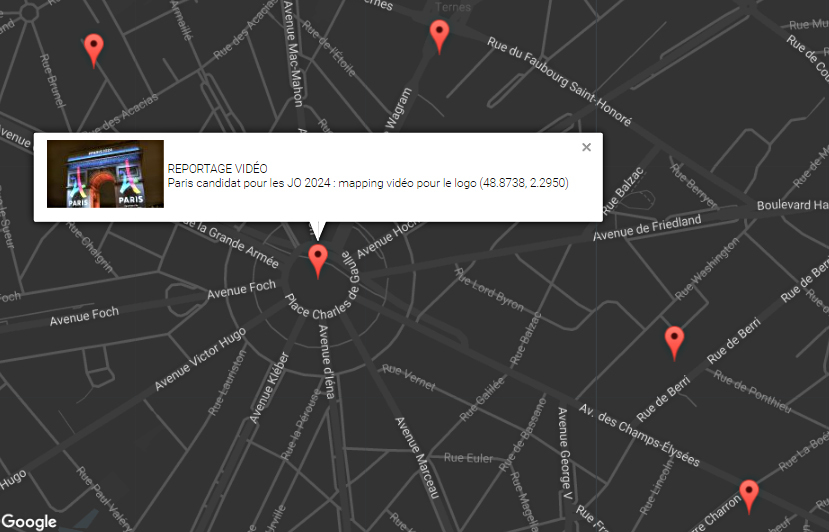Click the REPORTAGE VIDÉO heading text
The width and height of the screenshot is (829, 532).
(217, 169)
